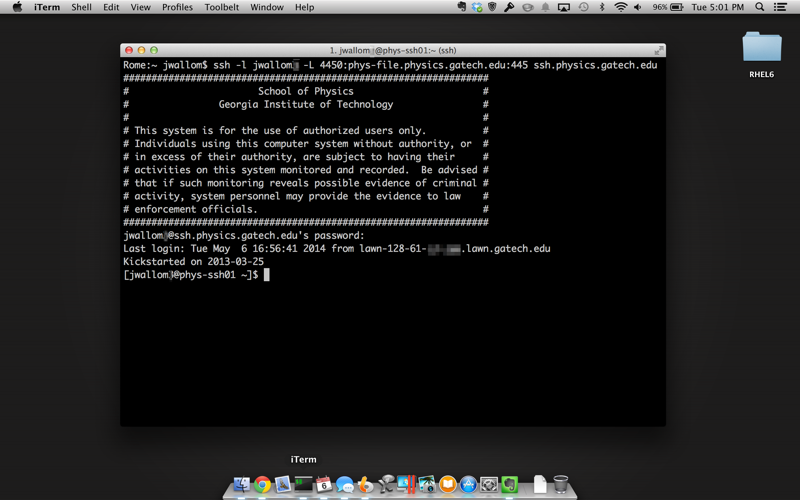The height and width of the screenshot is (500, 800).
Task: Click the green zoom button of iTerm window
Action: (x=154, y=50)
